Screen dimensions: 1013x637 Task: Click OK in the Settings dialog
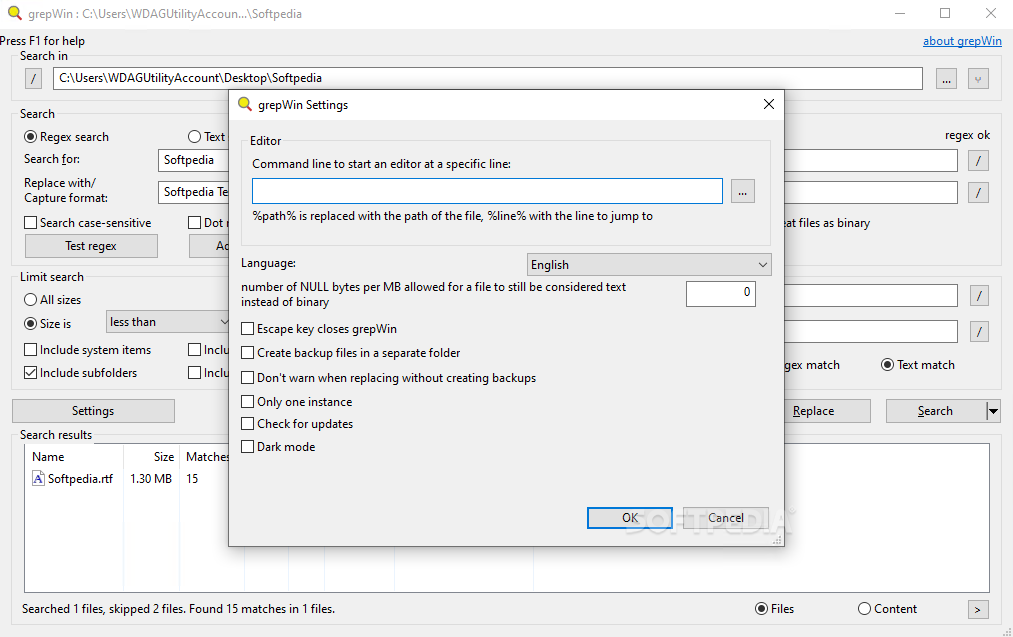pyautogui.click(x=630, y=518)
